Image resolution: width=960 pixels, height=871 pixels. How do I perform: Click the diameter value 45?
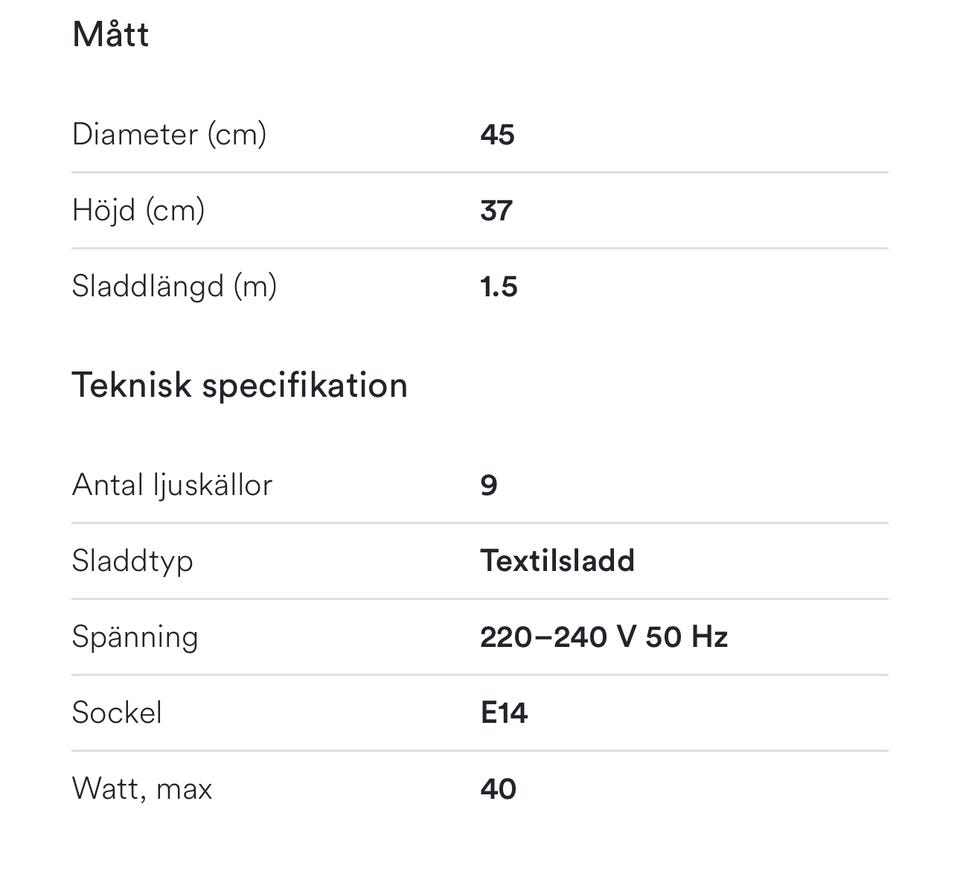click(x=497, y=134)
